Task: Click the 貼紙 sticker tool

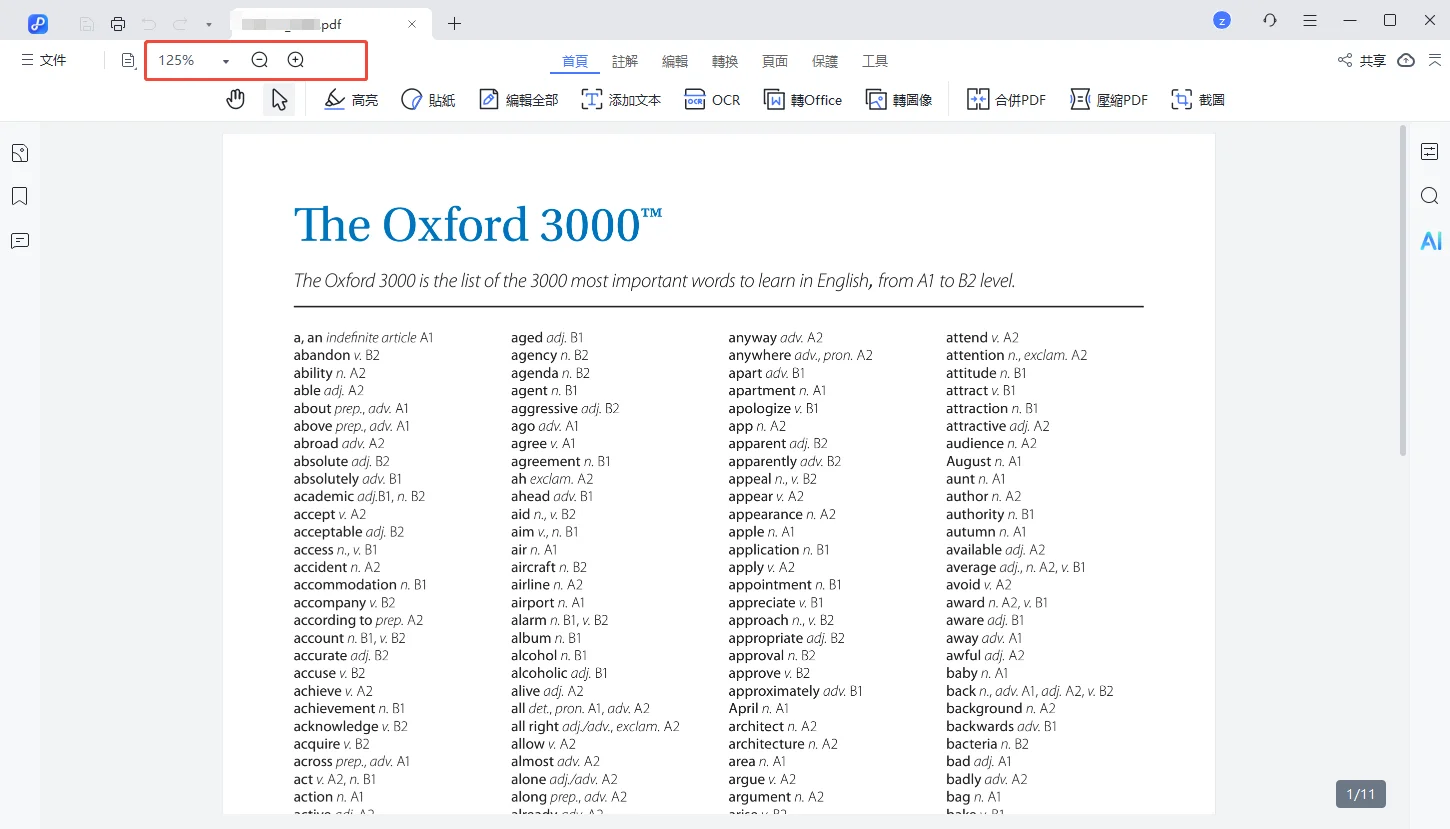Action: (428, 100)
